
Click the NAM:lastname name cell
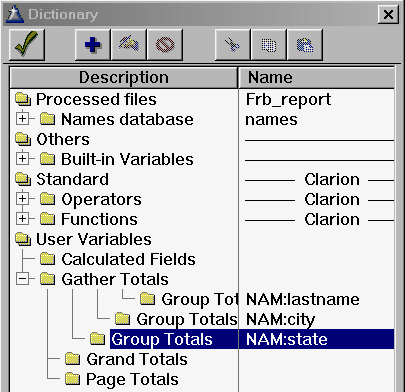[303, 299]
